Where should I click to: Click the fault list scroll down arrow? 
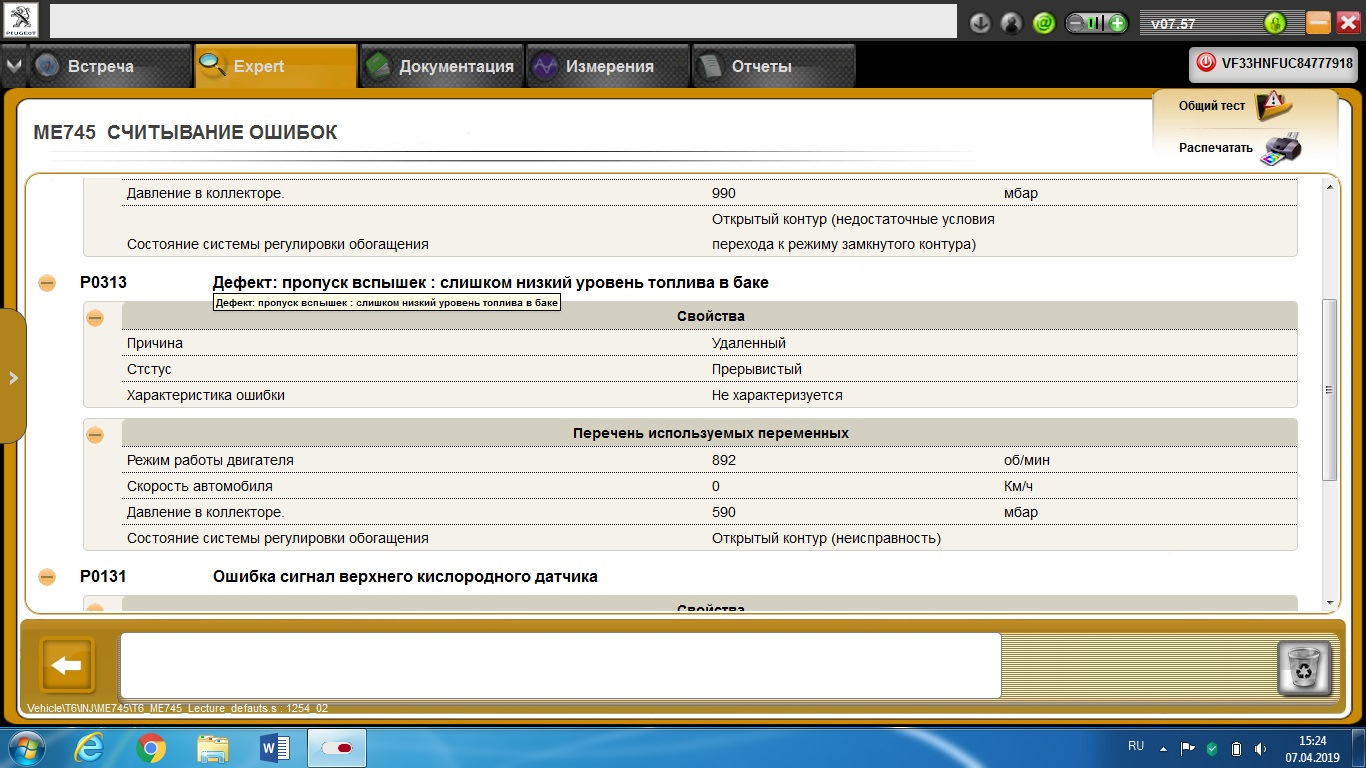(x=1329, y=603)
